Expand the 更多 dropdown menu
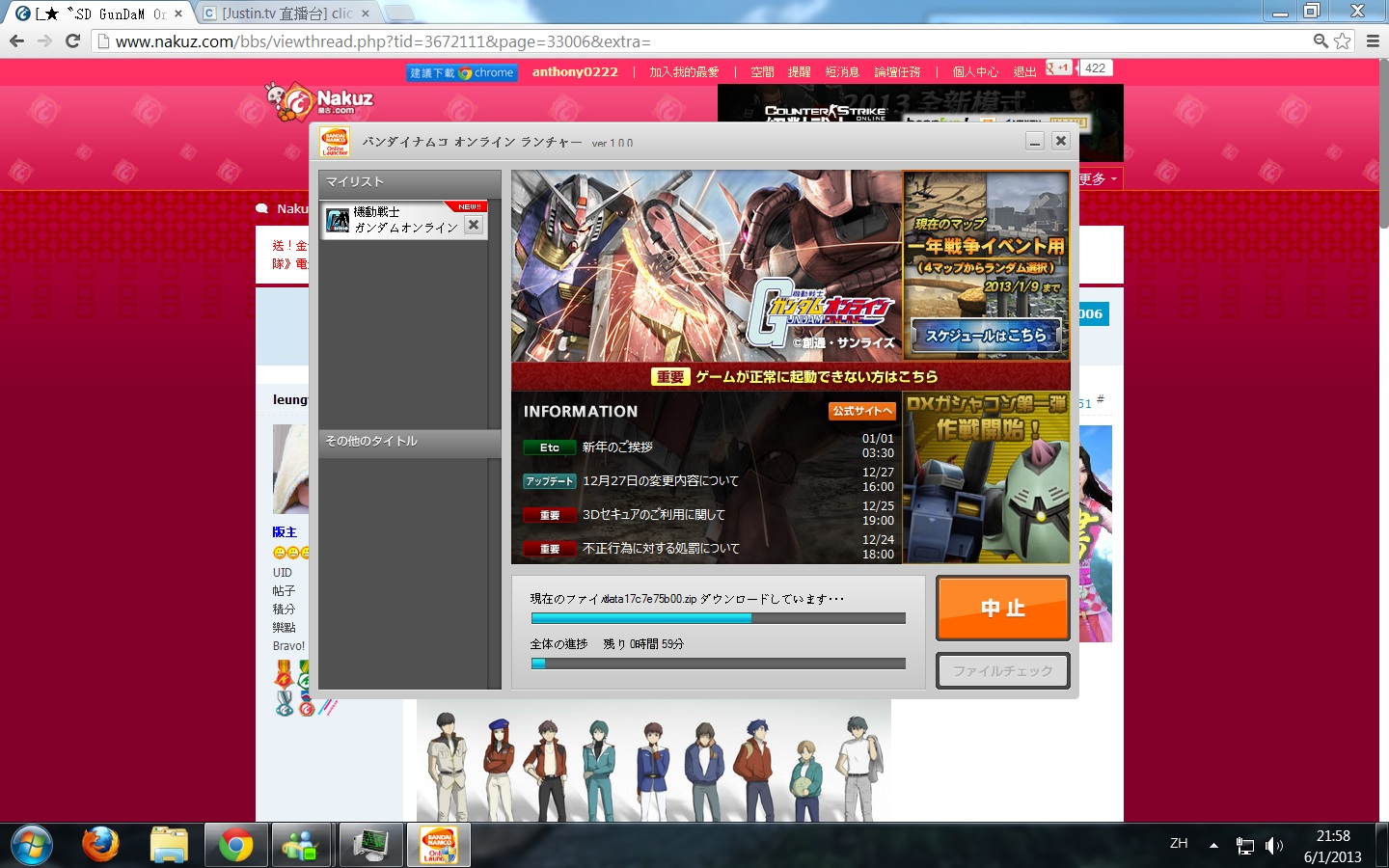The height and width of the screenshot is (868, 1389). coord(1097,178)
